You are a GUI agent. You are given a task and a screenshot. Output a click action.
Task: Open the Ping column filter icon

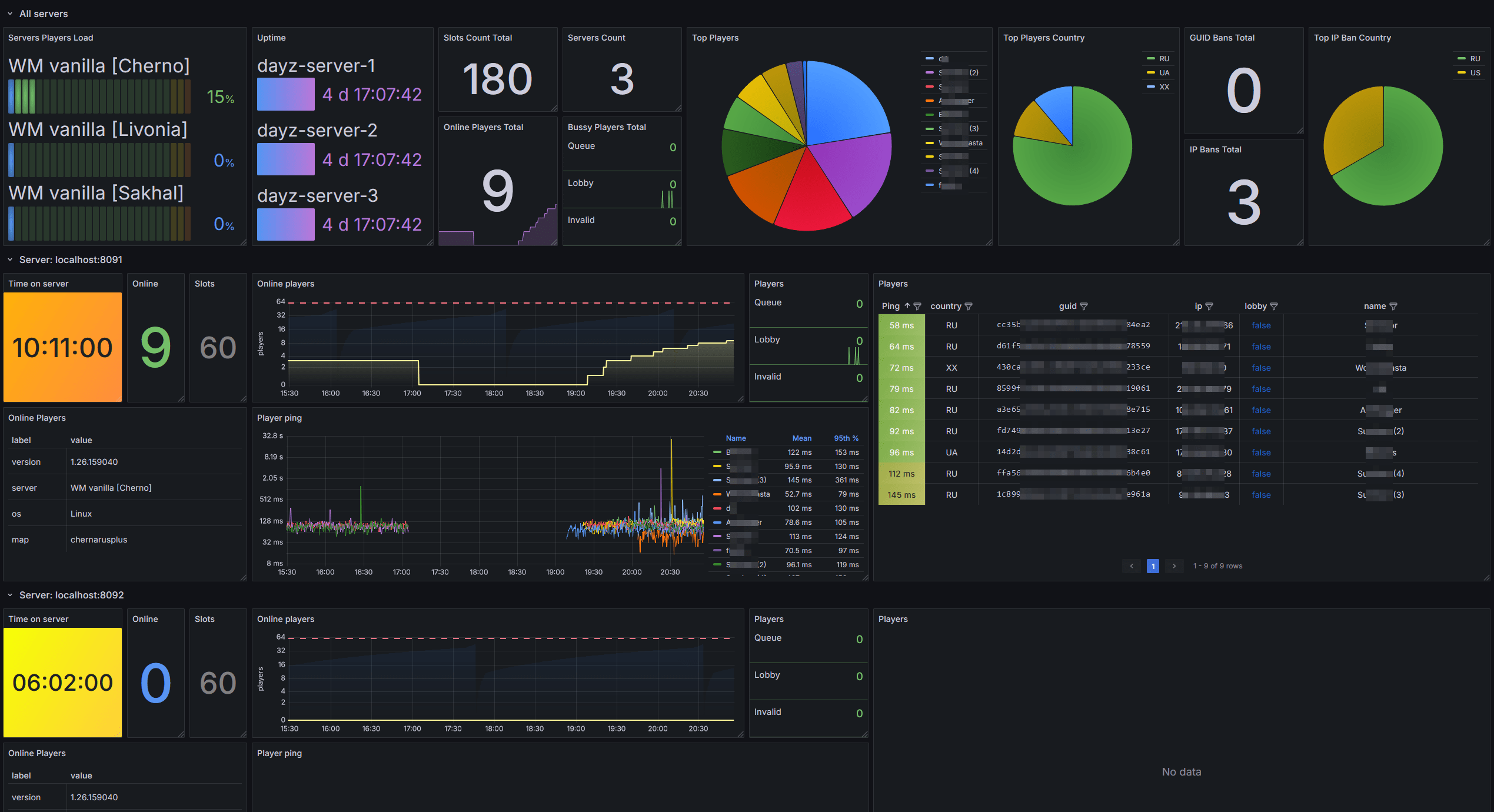tap(917, 306)
